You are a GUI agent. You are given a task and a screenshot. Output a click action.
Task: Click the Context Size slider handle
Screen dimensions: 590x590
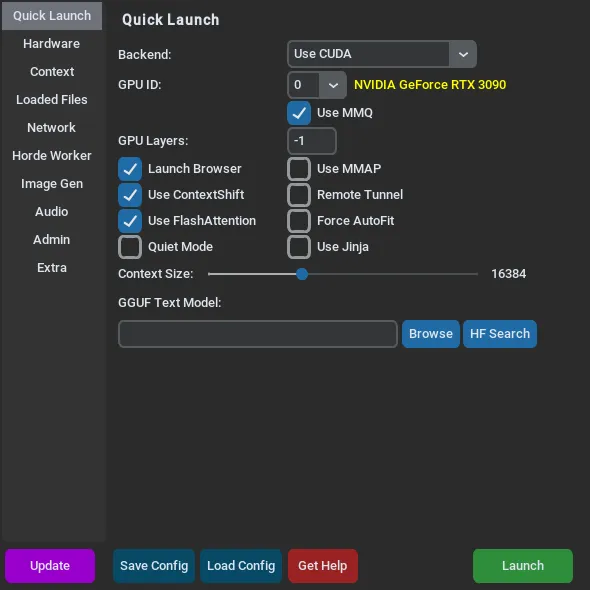click(302, 274)
